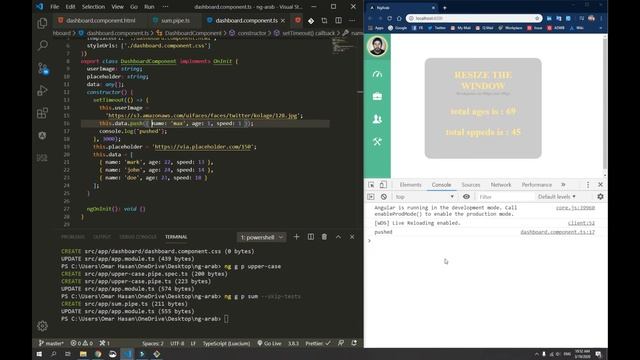The height and width of the screenshot is (360, 640).
Task: Switch to sum.pipe.ts editor tab
Action: (x=175, y=20)
